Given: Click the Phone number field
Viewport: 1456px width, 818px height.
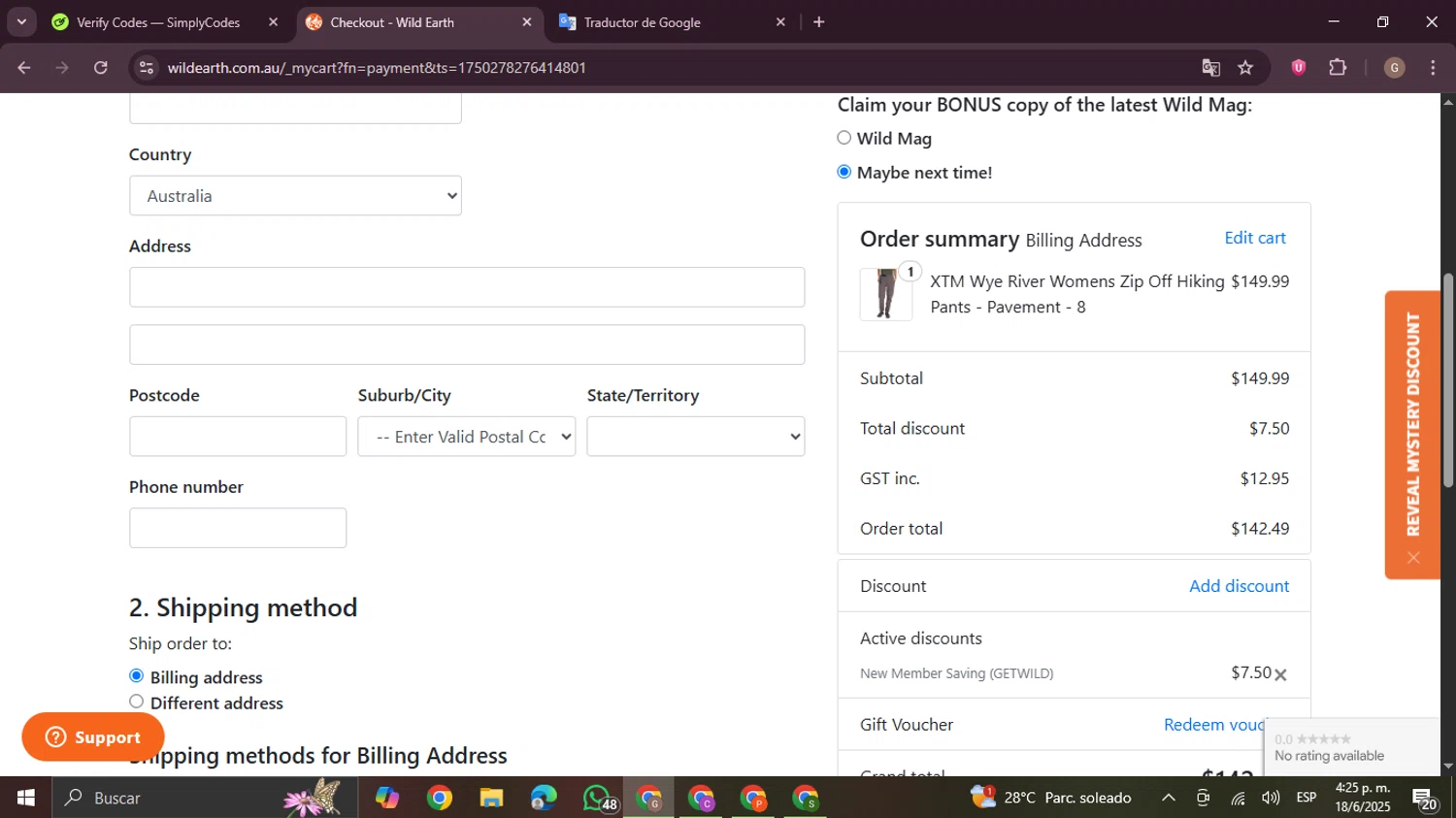Looking at the screenshot, I should tap(238, 528).
